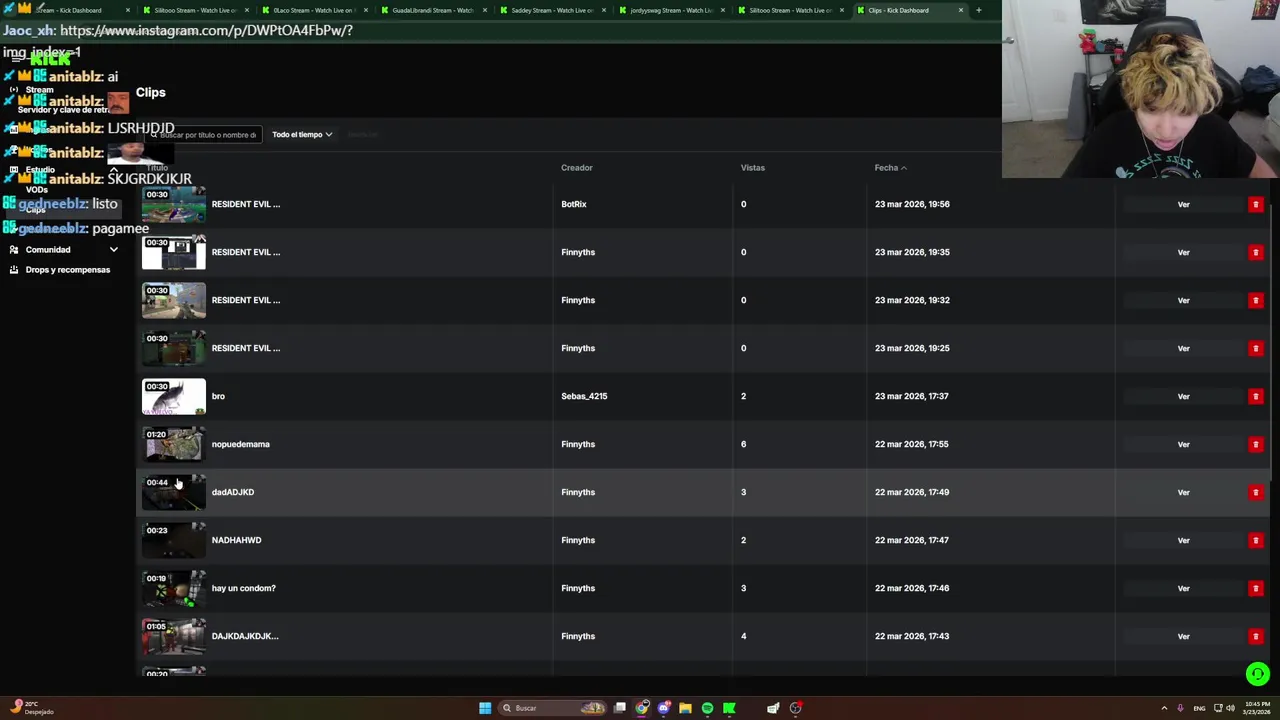The width and height of the screenshot is (1280, 720).
Task: Click Ver for the 'hay un condom?' clip
Action: [1183, 588]
